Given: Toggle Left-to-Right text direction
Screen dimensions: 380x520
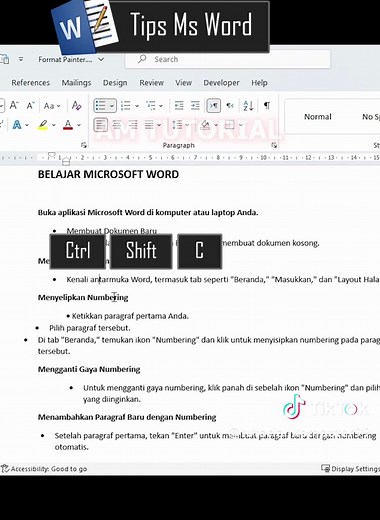Looking at the screenshot, I should [213, 106].
